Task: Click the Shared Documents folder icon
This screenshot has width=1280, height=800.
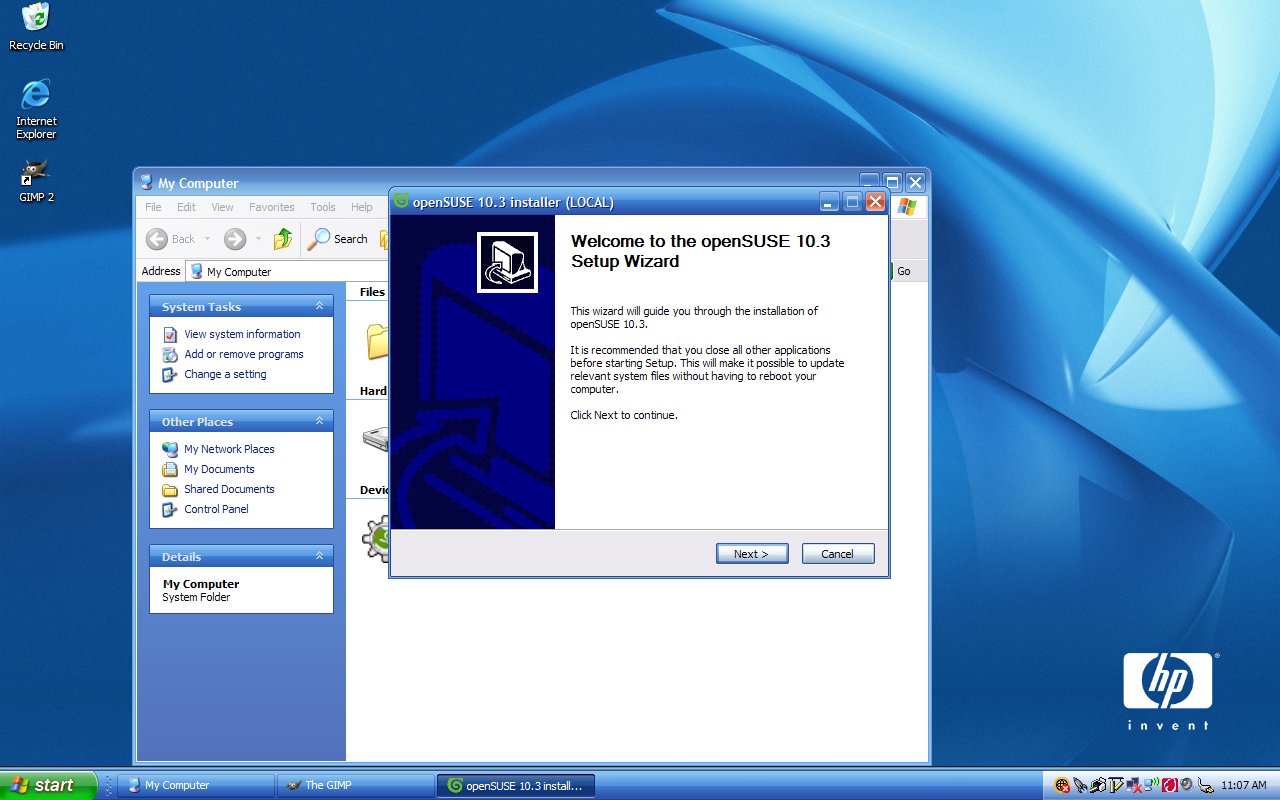Action: 170,489
